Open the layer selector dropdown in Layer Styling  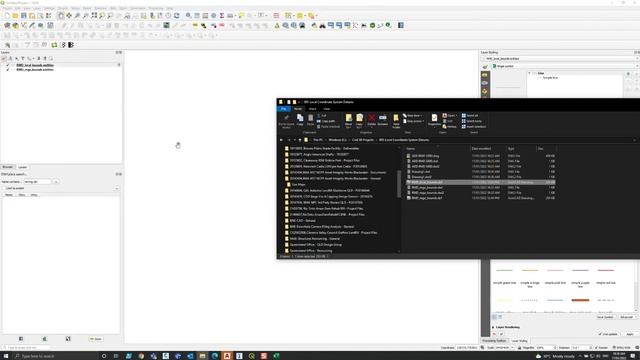(x=560, y=59)
